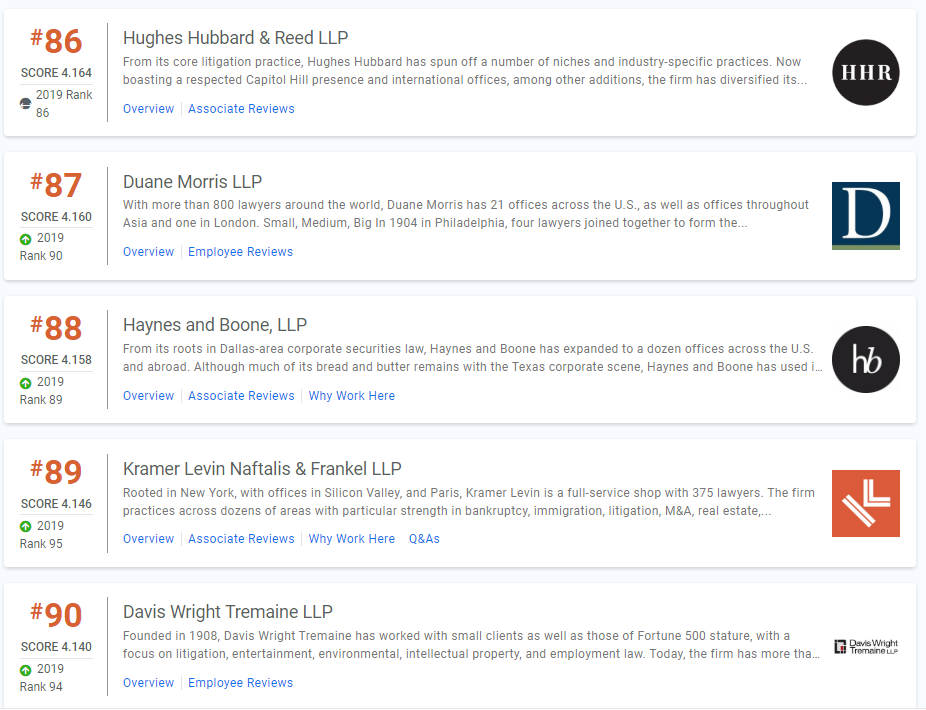This screenshot has width=926, height=710.
Task: View Overview for Davis Wright Tremaine
Action: 148,683
